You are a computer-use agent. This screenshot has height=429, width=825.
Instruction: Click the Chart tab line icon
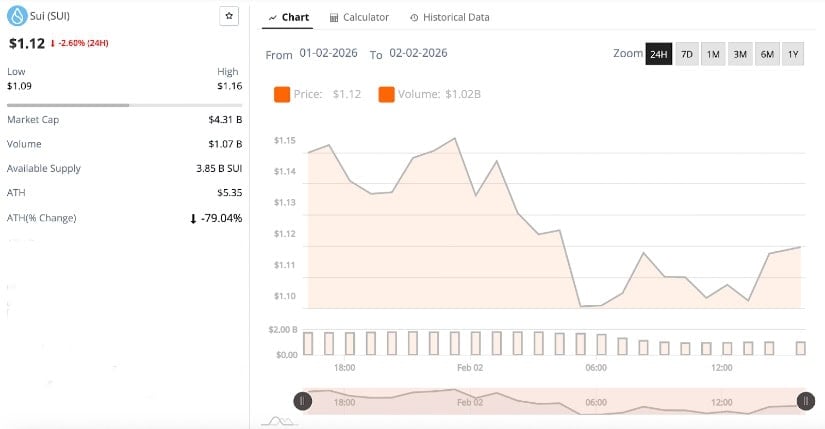point(273,18)
